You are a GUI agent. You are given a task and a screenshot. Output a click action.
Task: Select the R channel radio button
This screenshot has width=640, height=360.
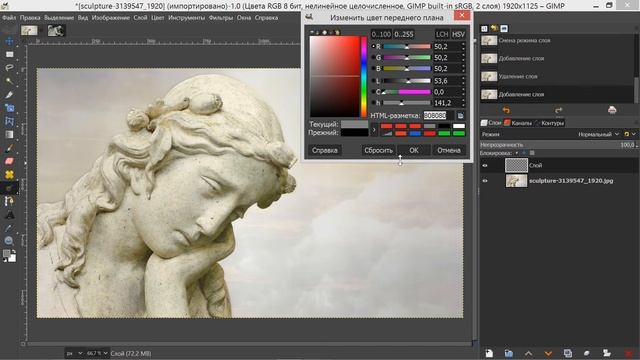pos(373,47)
